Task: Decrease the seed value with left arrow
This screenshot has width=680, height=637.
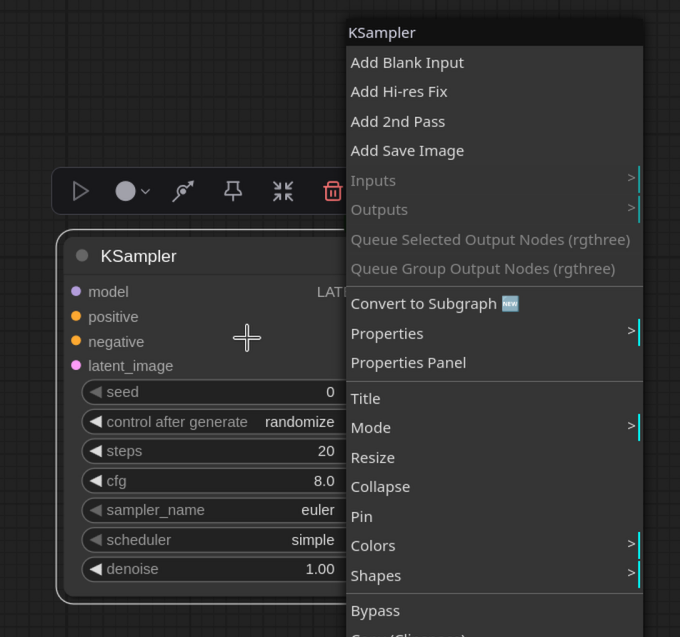Action: click(96, 392)
